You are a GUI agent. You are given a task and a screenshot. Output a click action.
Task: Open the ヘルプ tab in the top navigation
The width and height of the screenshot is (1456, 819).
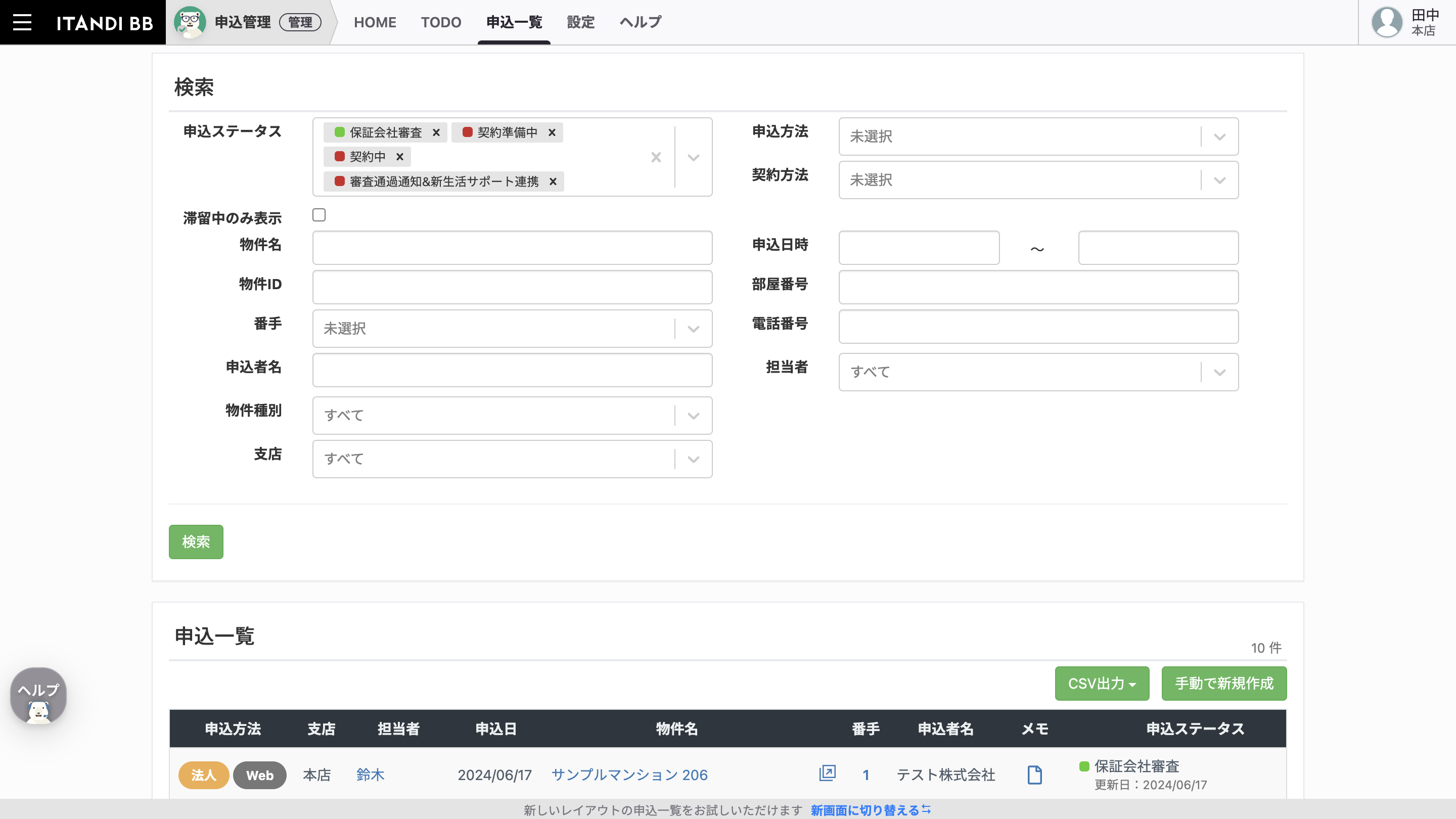[641, 23]
